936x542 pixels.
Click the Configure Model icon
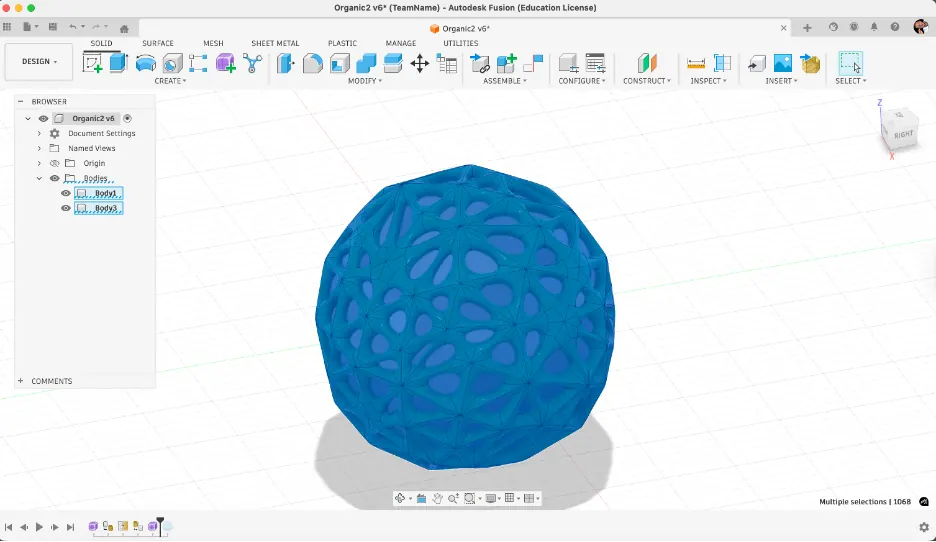point(568,63)
